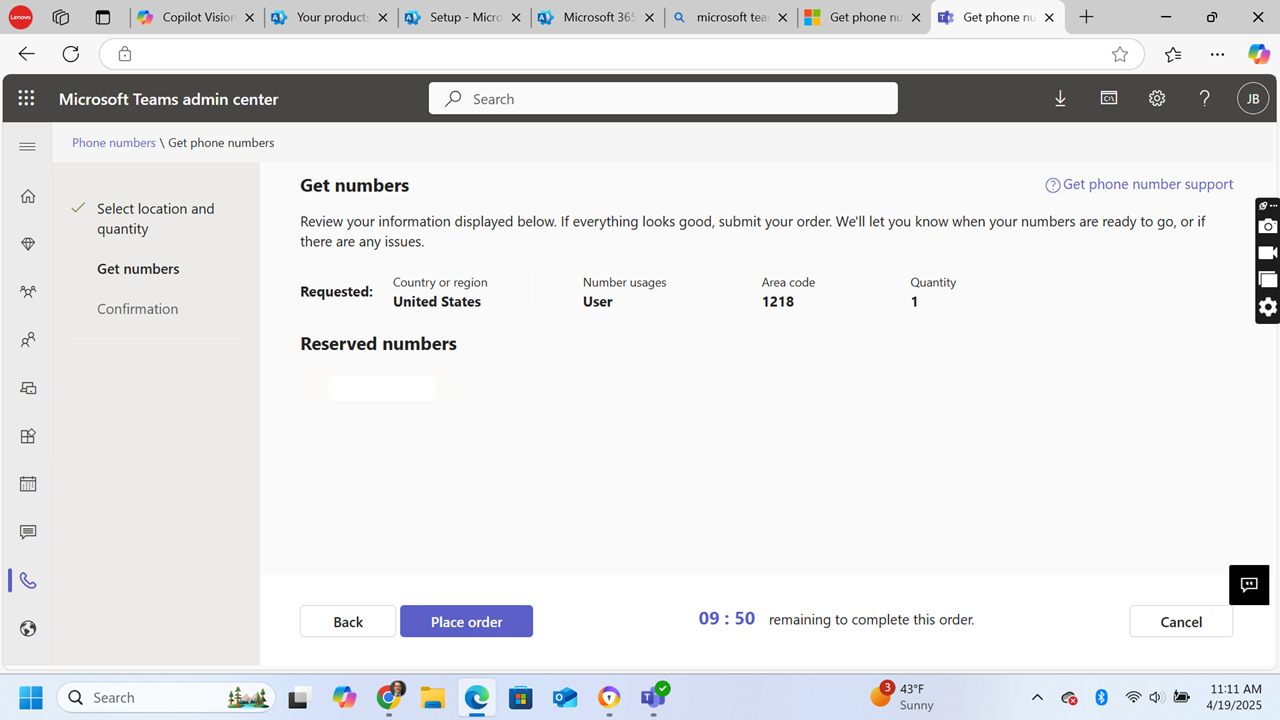Click the 11:11 AM clock in the taskbar
1280x720 pixels.
(x=1237, y=689)
